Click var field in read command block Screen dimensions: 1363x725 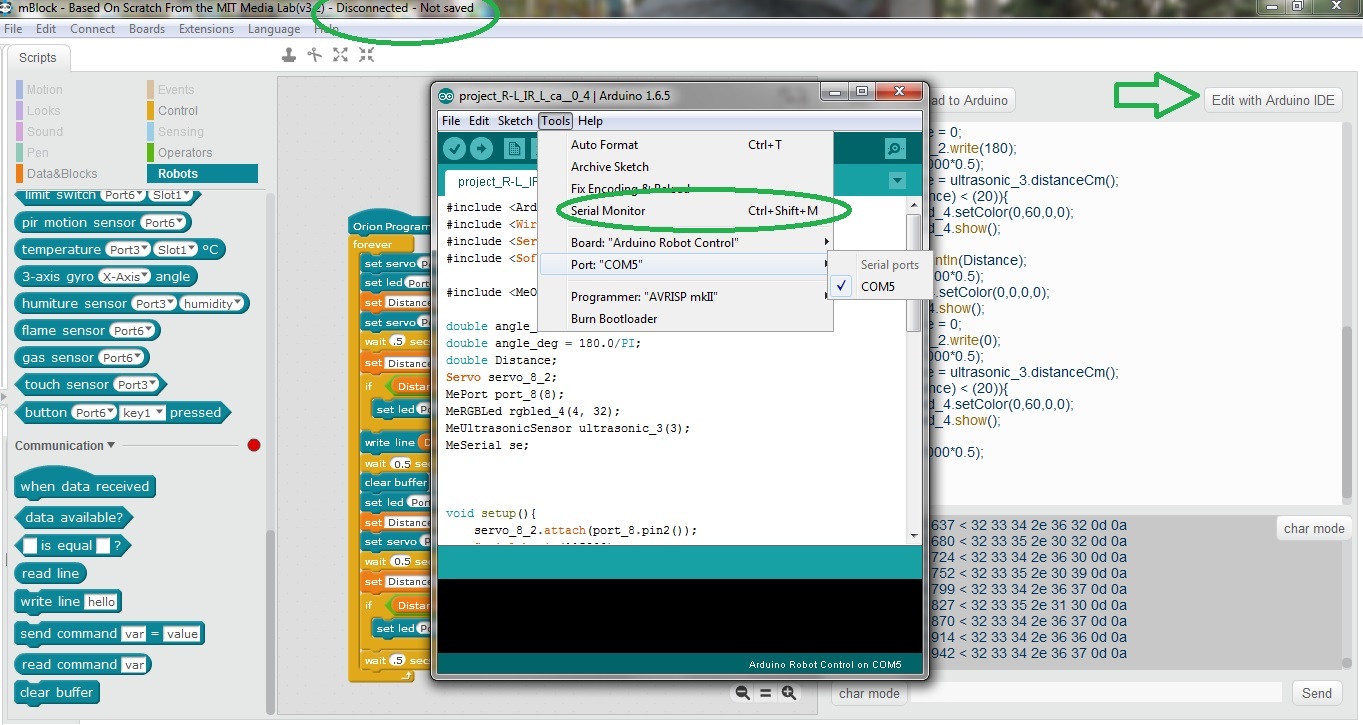point(134,665)
